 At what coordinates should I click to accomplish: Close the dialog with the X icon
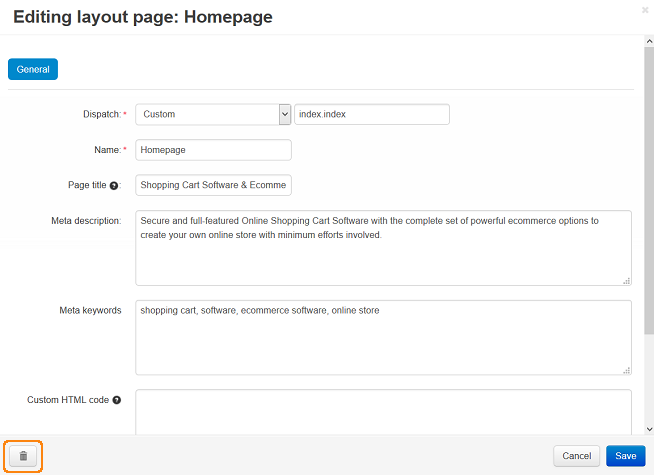tap(645, 10)
